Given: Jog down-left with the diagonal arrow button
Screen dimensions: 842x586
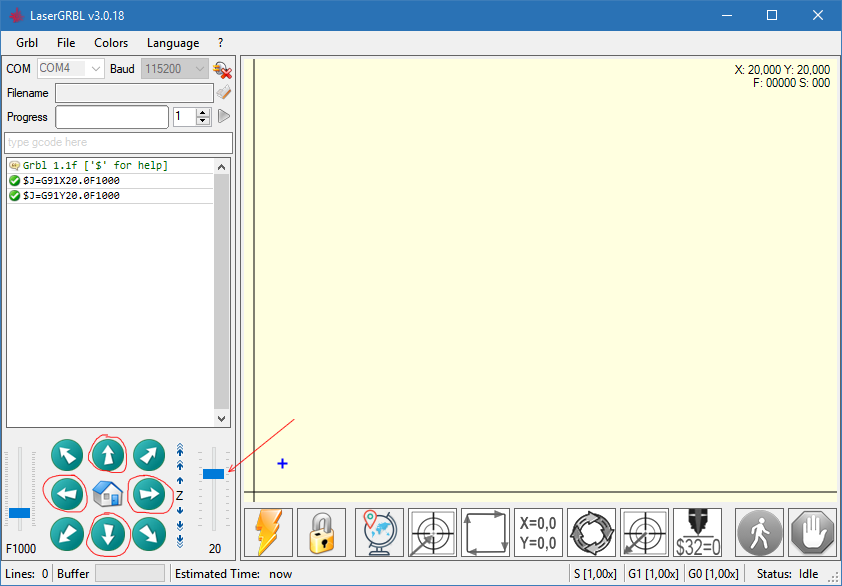Looking at the screenshot, I should click(67, 534).
